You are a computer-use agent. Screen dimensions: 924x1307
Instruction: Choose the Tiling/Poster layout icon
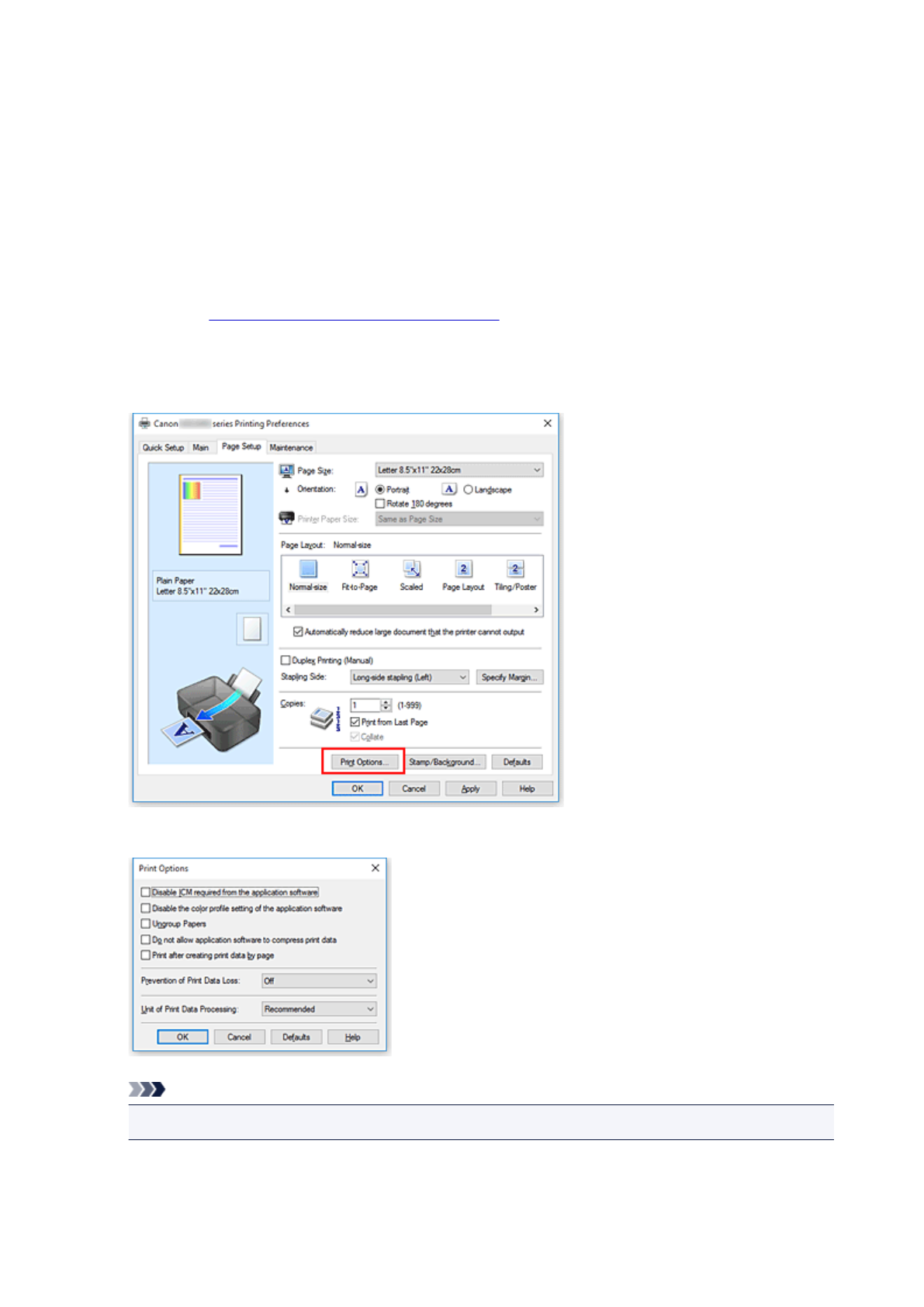(x=515, y=570)
